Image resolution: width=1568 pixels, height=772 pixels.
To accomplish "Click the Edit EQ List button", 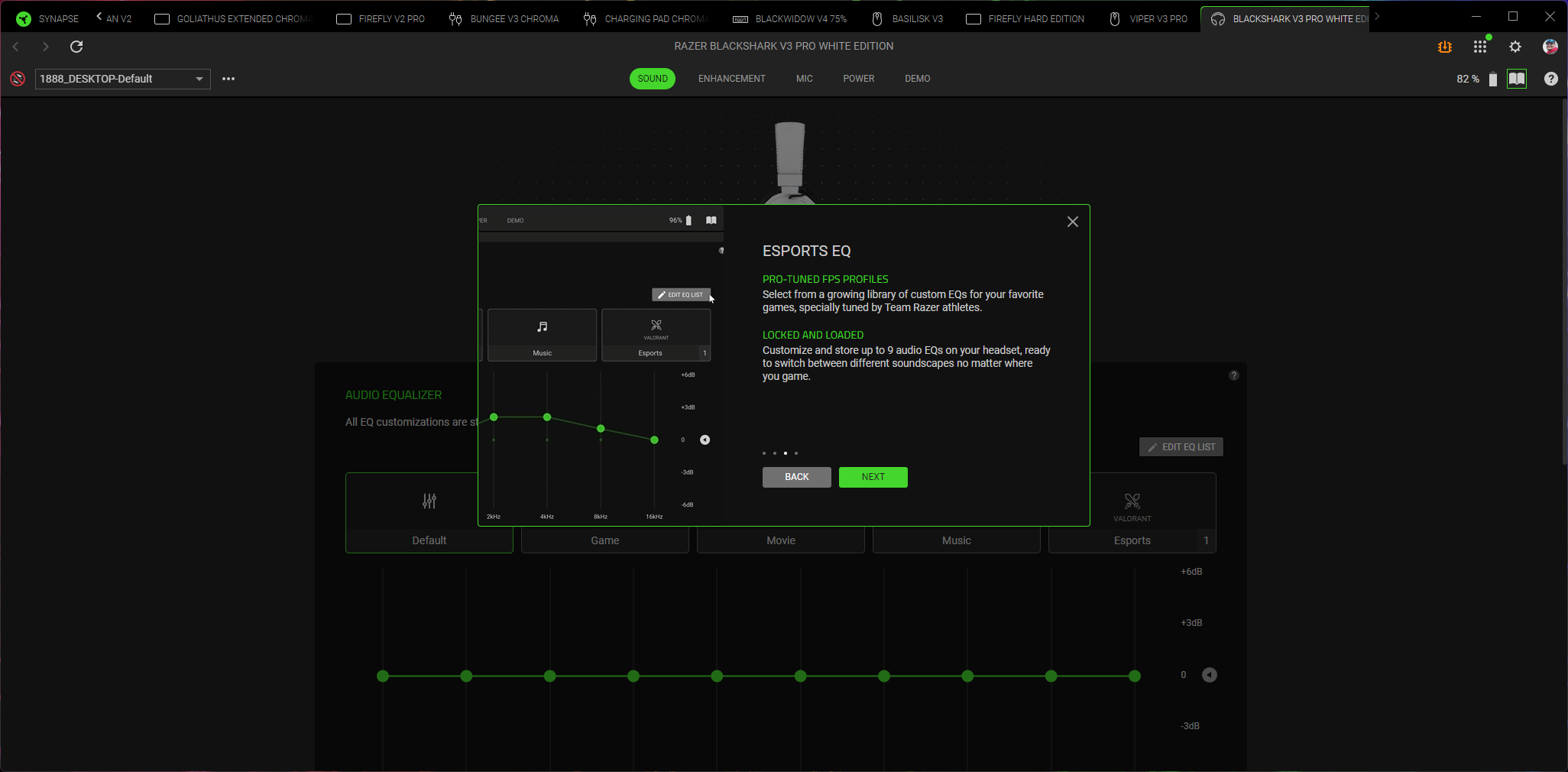I will click(x=1181, y=447).
